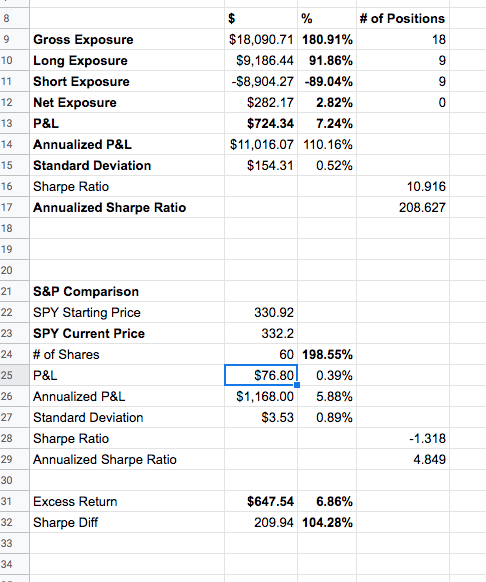Select the SPY Current Price 332.2 cell
Viewport: 486px width, 582px height.
tap(261, 333)
